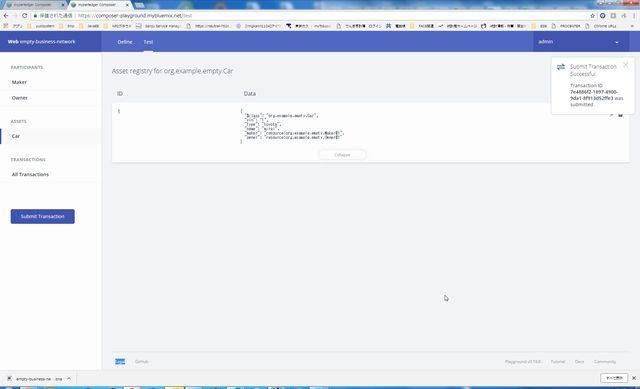
Task: Open a new browser tab
Action: pos(140,5)
